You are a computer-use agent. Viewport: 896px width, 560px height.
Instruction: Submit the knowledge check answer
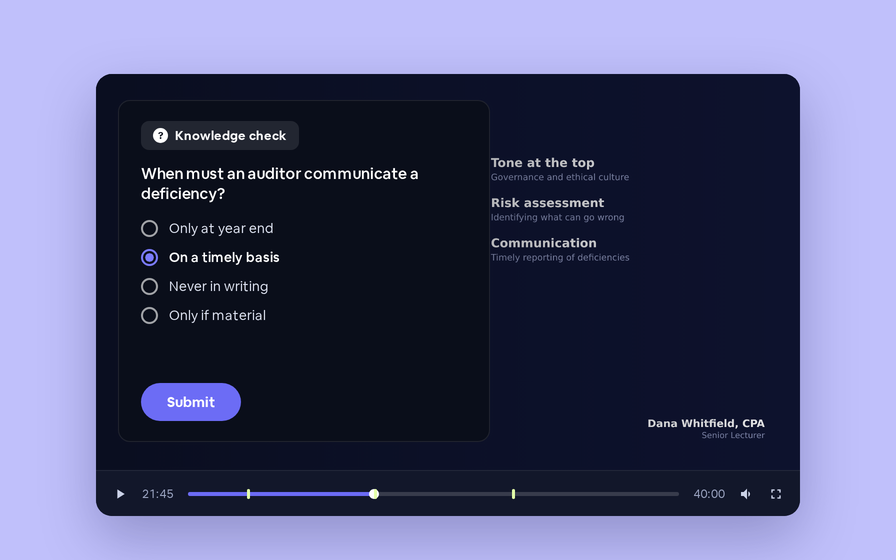[x=191, y=402]
